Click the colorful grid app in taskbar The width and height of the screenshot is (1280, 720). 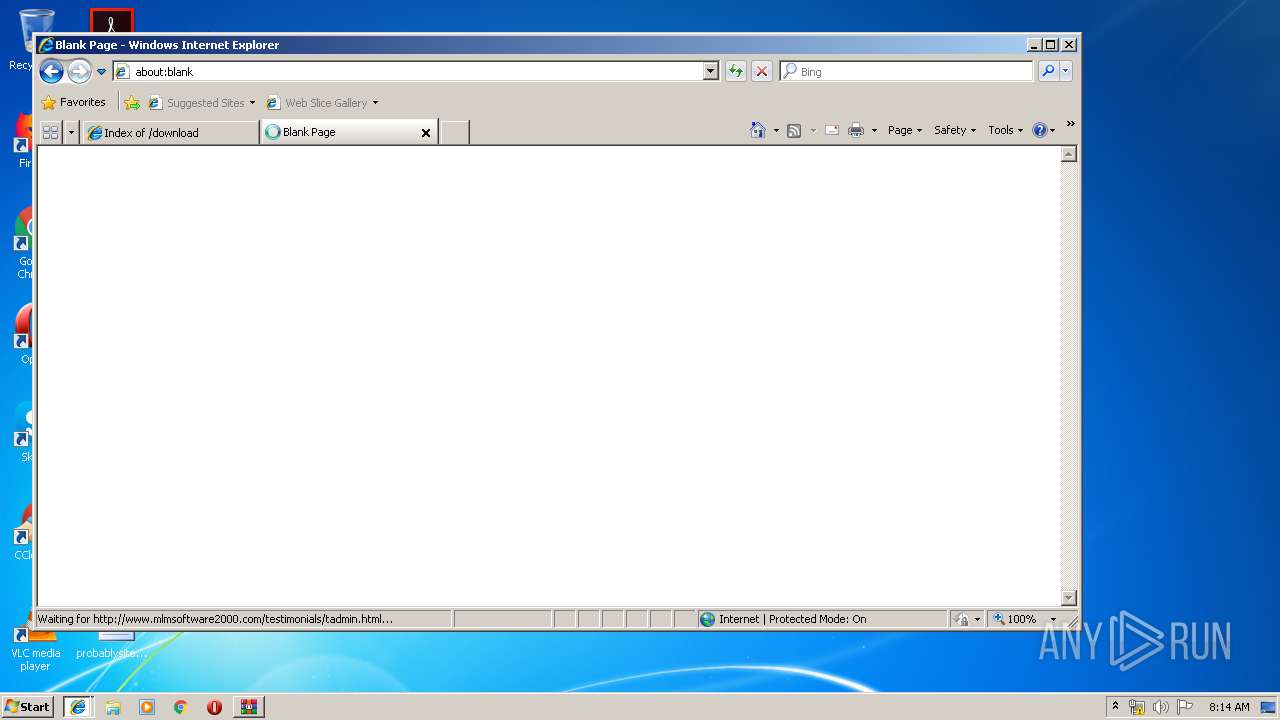click(249, 707)
